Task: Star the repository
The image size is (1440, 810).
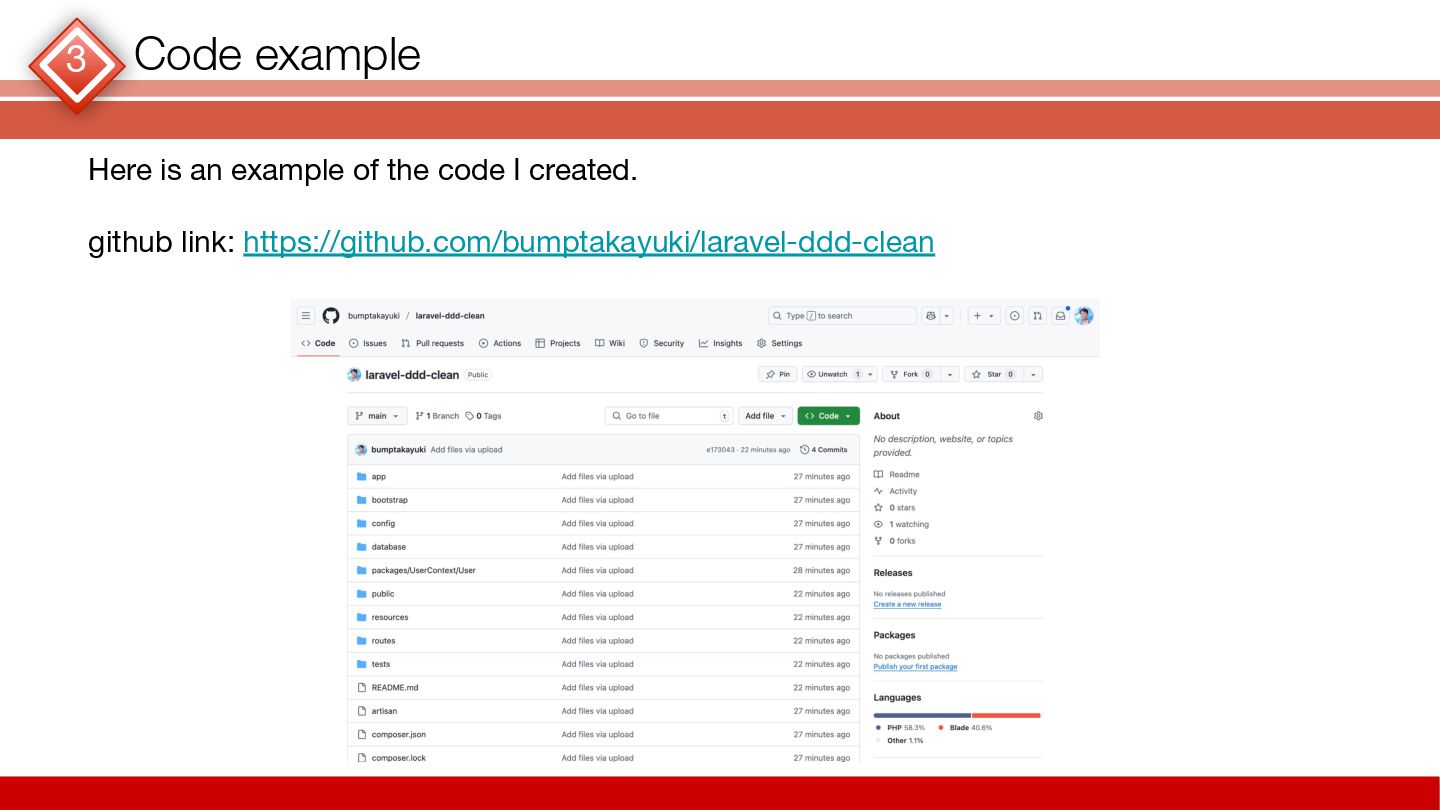Action: point(993,374)
